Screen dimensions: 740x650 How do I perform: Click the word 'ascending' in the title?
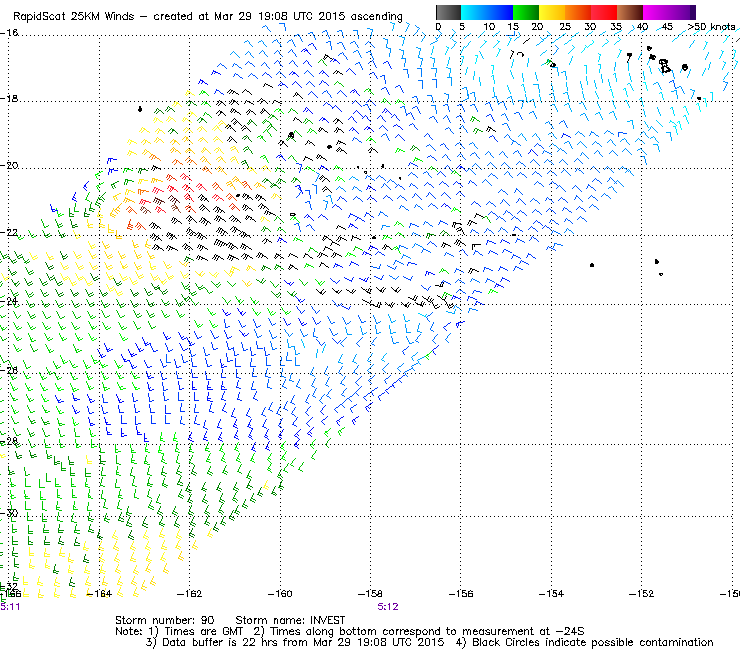point(376,17)
